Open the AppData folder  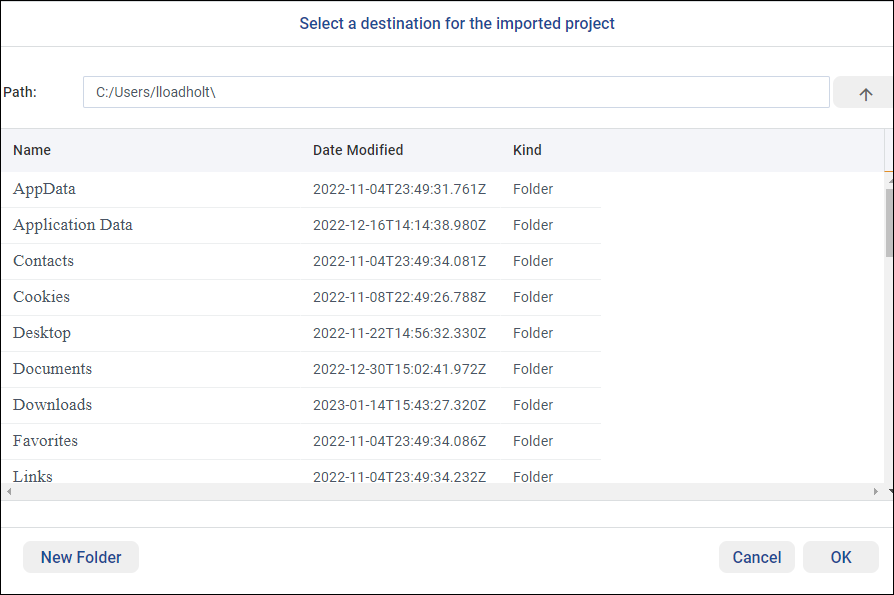[x=44, y=189]
